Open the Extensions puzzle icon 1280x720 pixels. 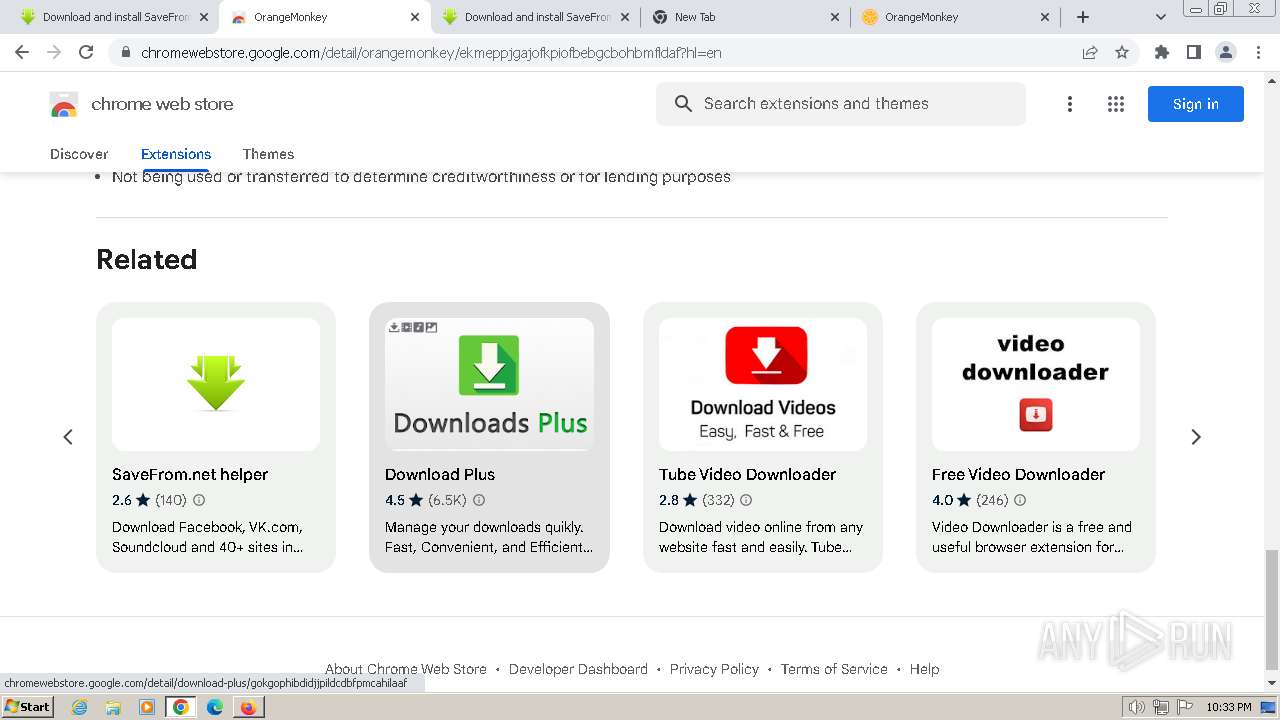click(1162, 52)
